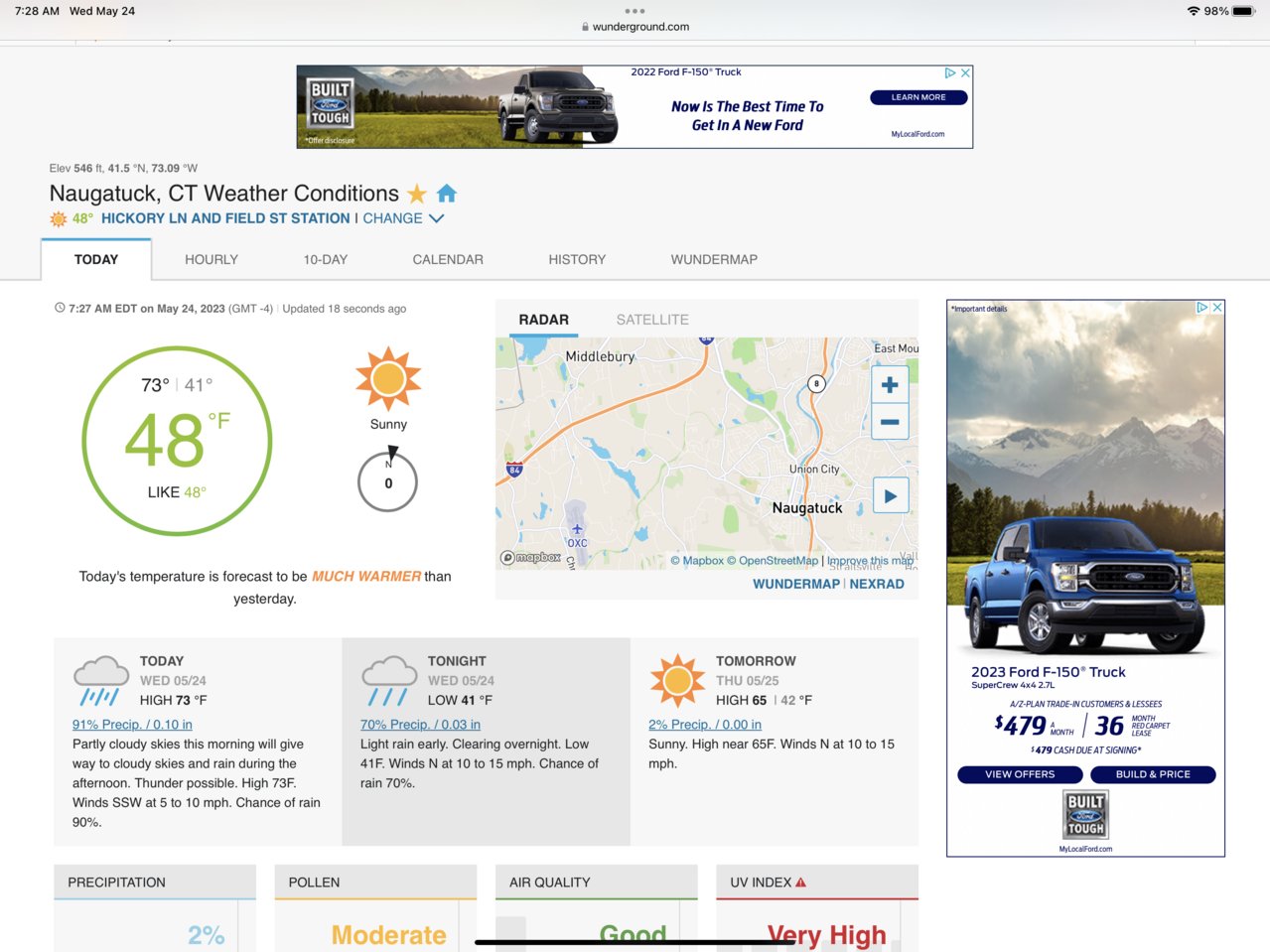Click the UV Index warning triangle
The width and height of the screenshot is (1270, 952).
click(x=800, y=883)
